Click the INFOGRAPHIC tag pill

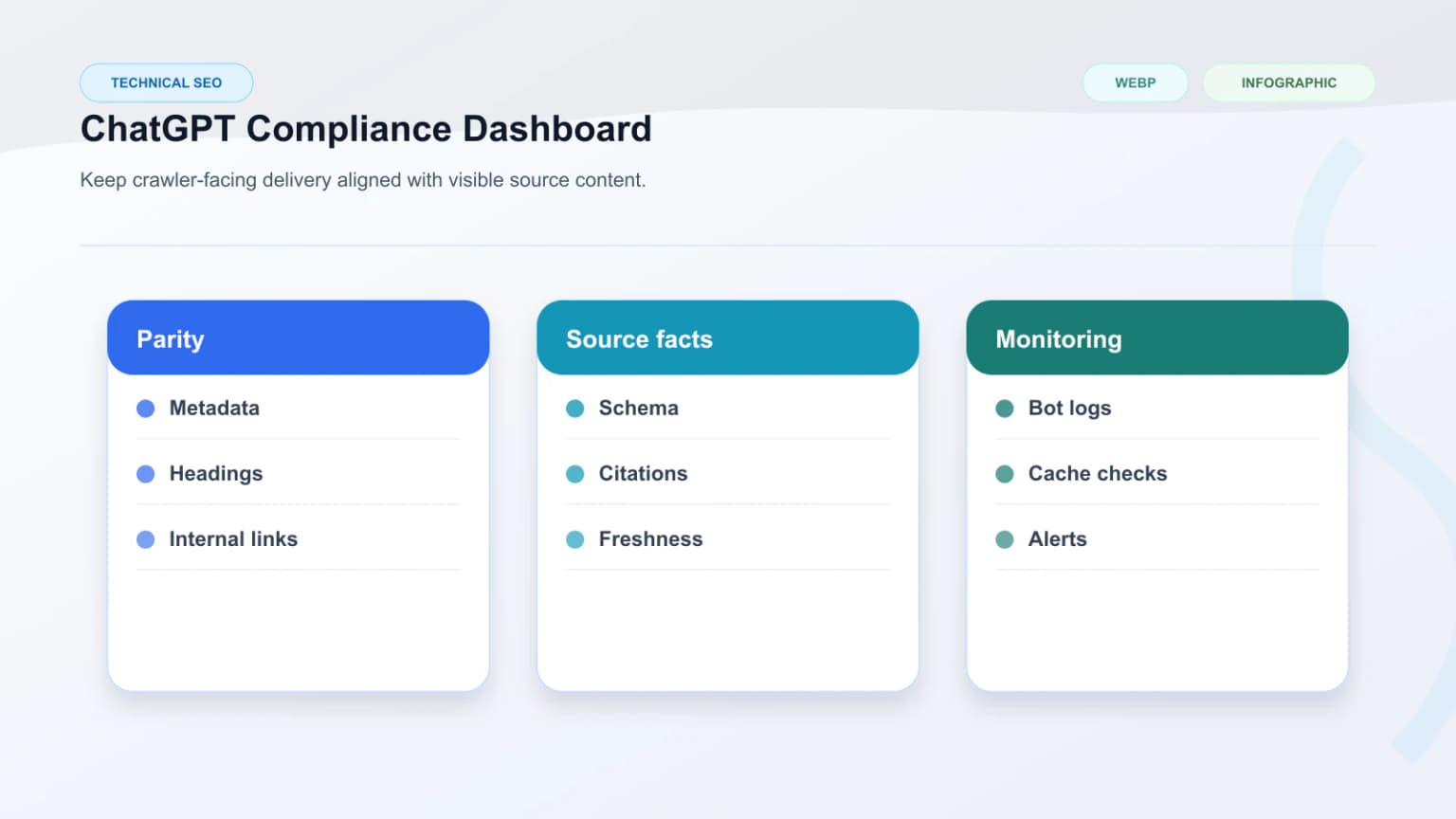click(x=1288, y=82)
